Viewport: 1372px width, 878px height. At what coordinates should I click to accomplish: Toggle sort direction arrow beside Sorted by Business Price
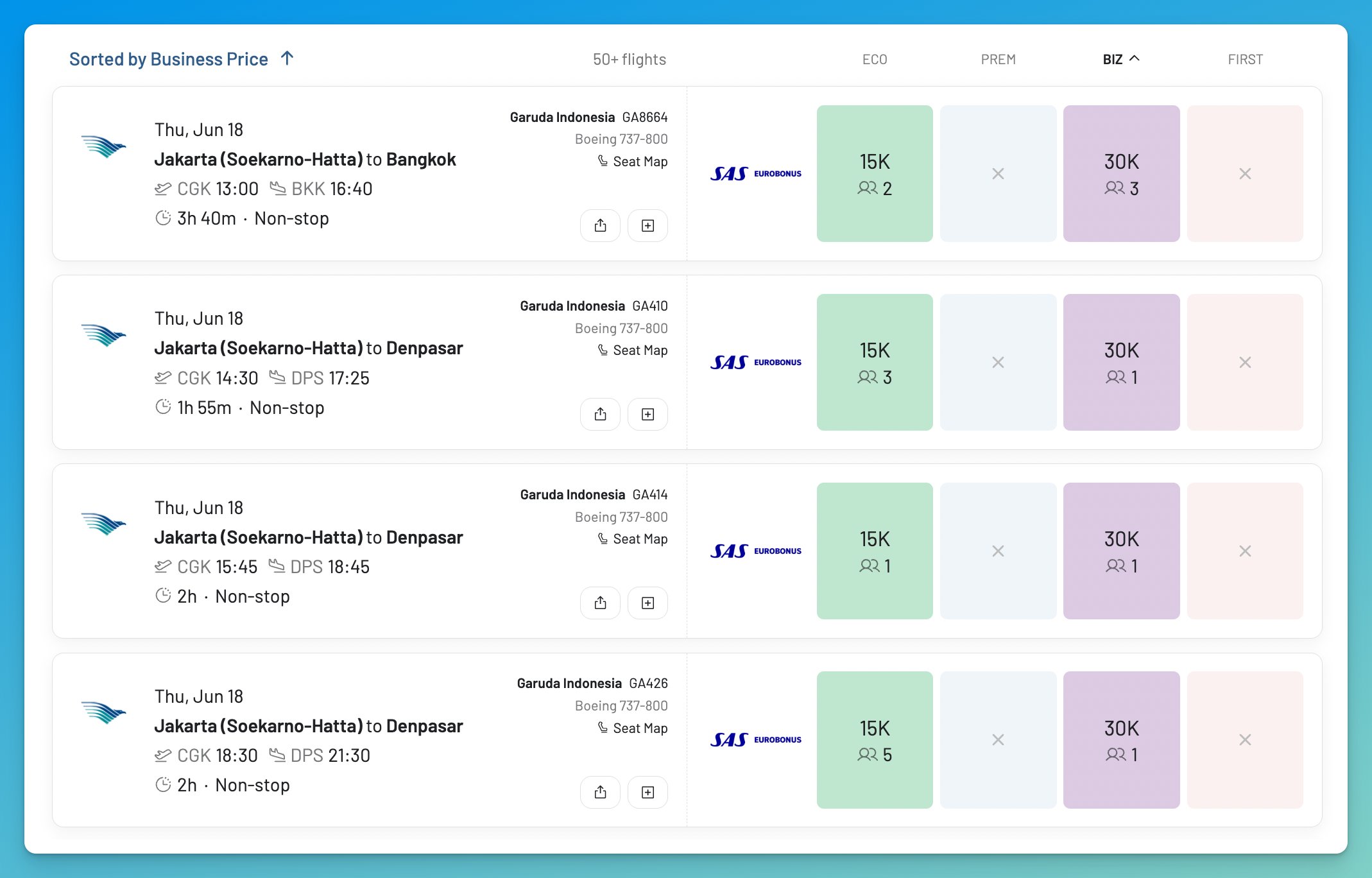287,58
